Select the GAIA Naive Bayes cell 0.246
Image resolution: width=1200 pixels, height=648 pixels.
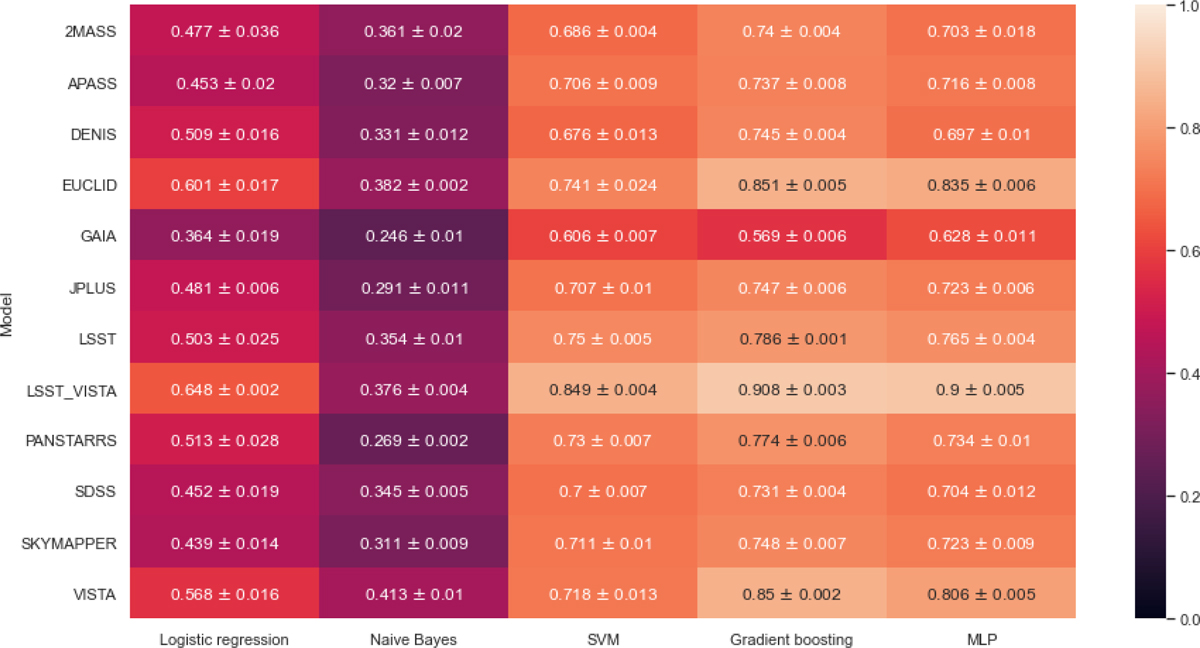pos(414,237)
